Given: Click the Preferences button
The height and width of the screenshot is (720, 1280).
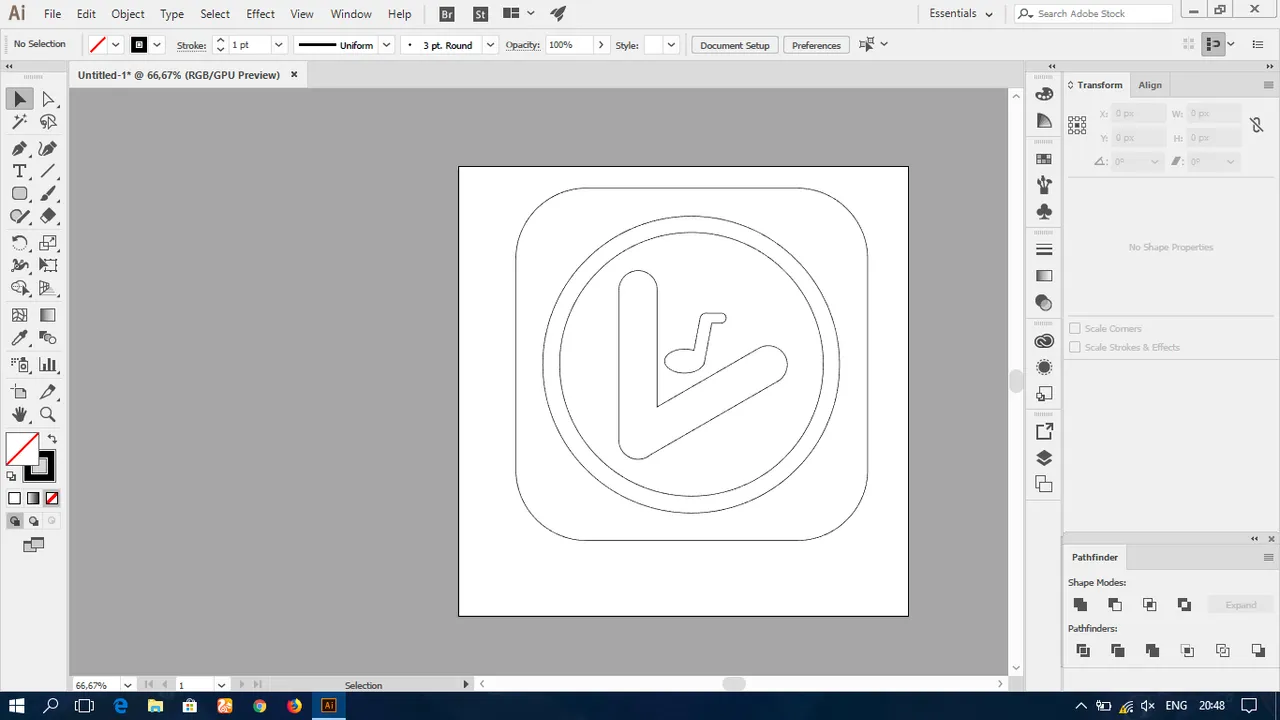Looking at the screenshot, I should coord(816,45).
